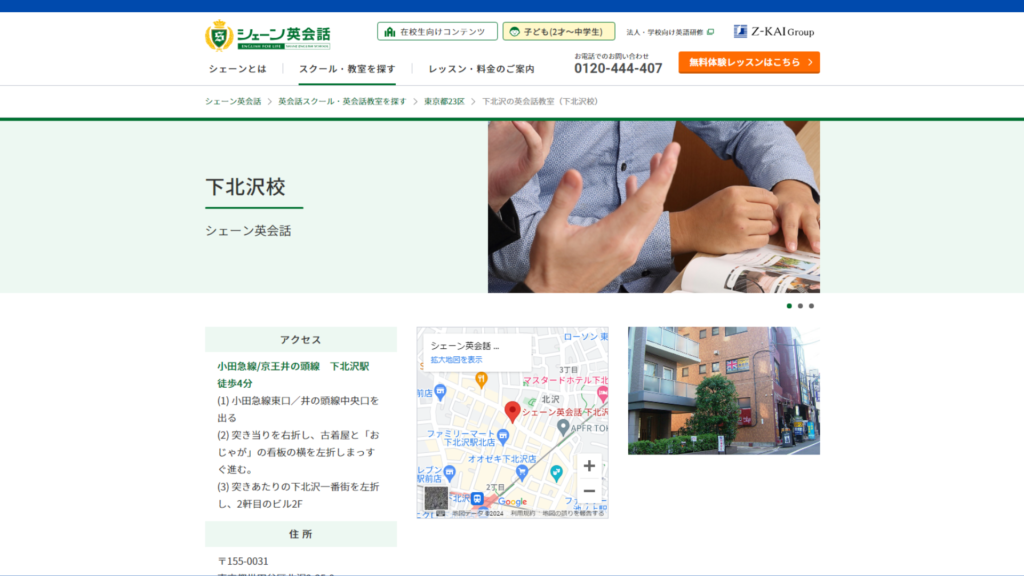
Task: Select the first carousel dot
Action: point(789,306)
